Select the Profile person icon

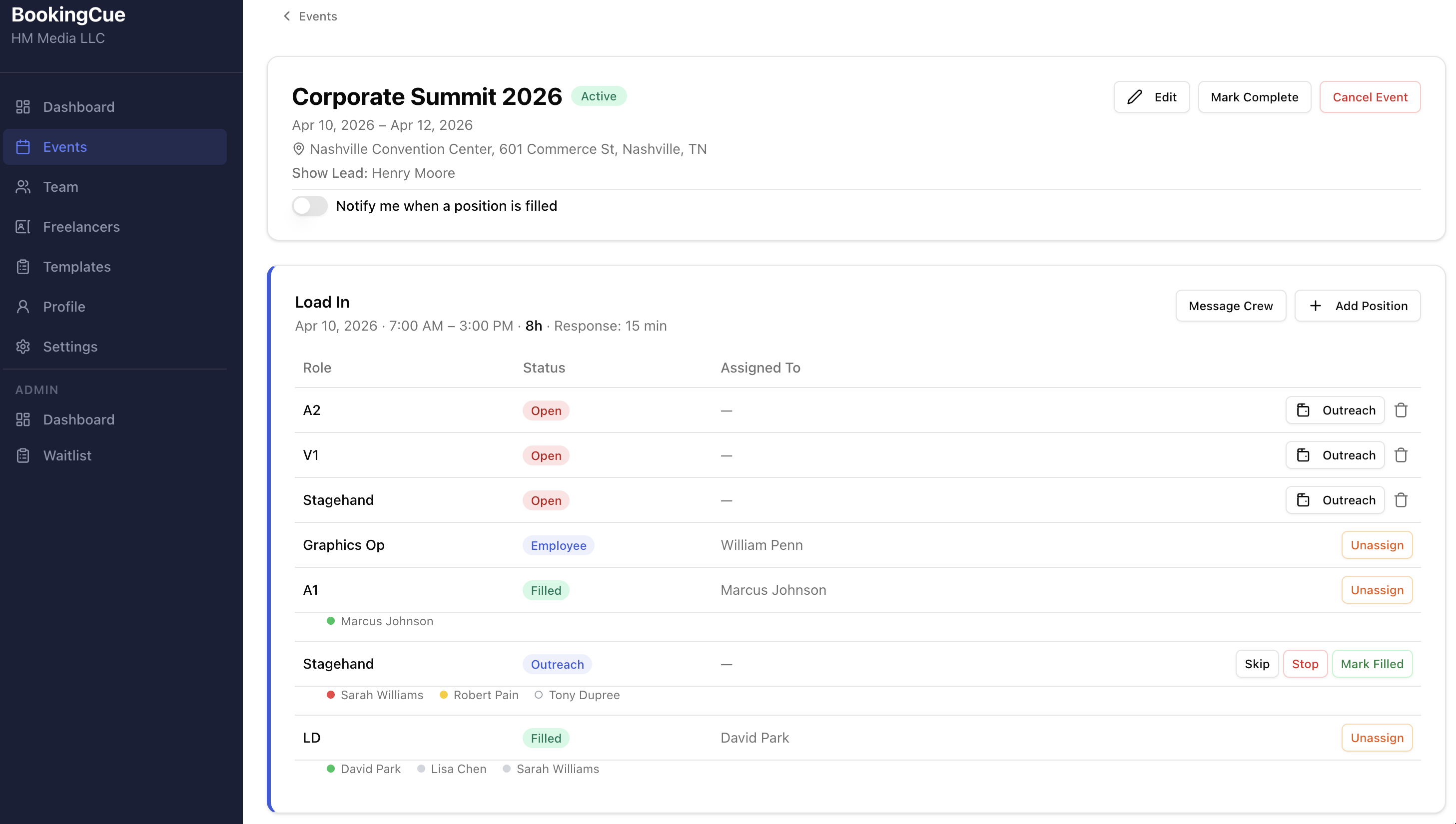[23, 306]
